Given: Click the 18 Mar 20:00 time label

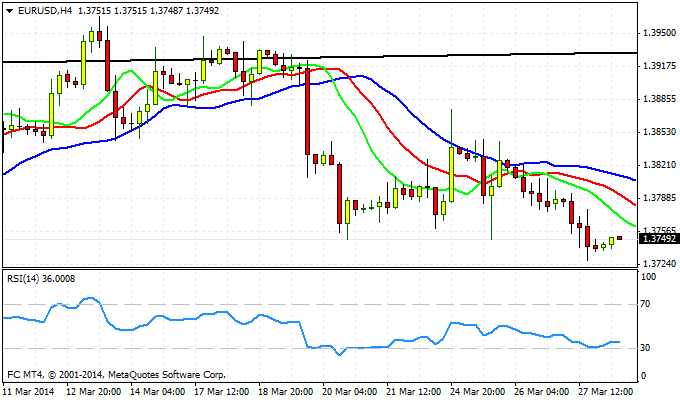Looking at the screenshot, I should click(286, 391).
